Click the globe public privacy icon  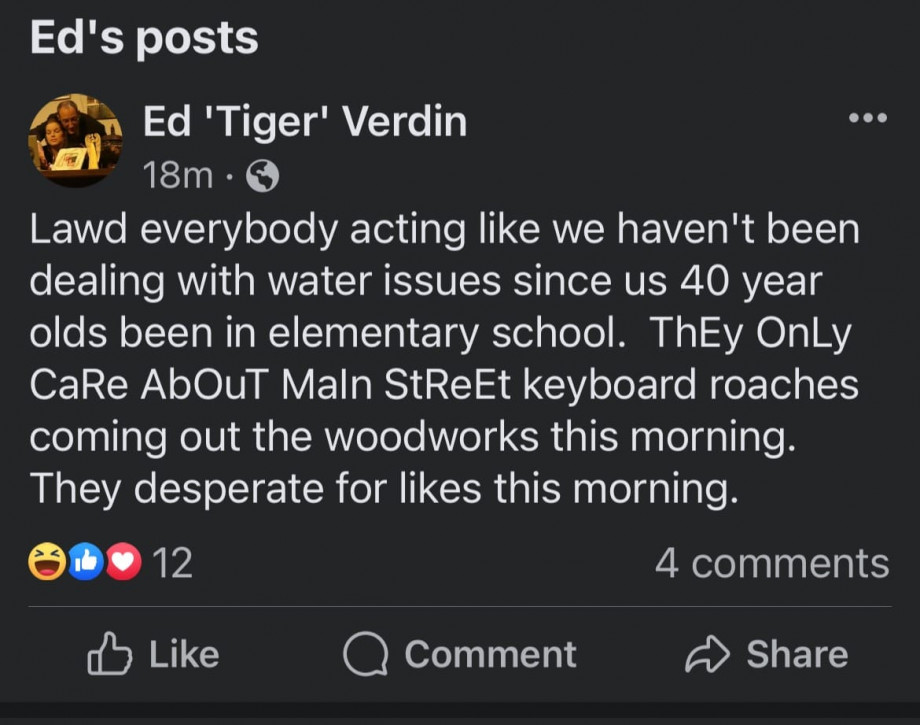click(262, 177)
